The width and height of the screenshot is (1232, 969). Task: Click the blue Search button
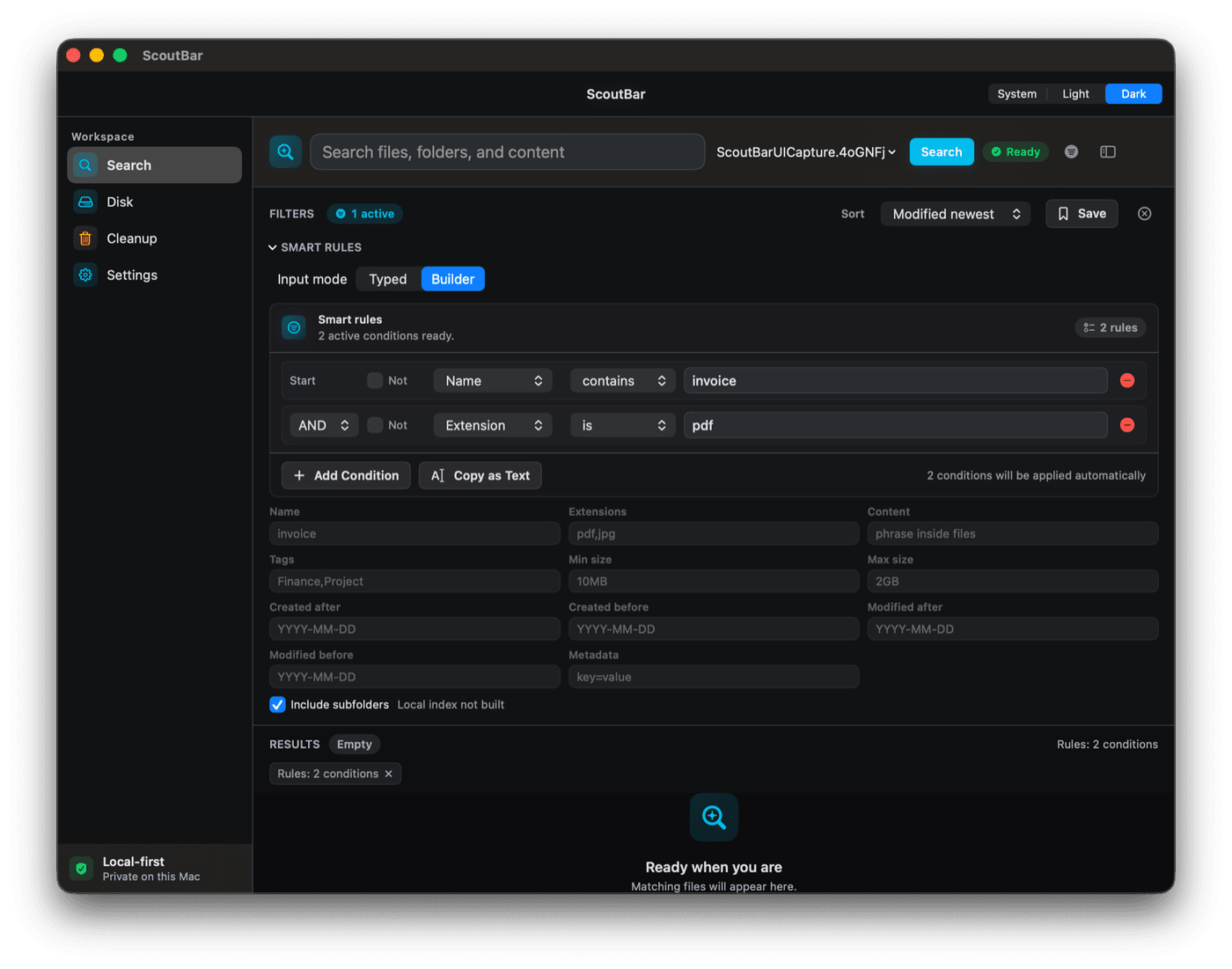[x=942, y=151]
